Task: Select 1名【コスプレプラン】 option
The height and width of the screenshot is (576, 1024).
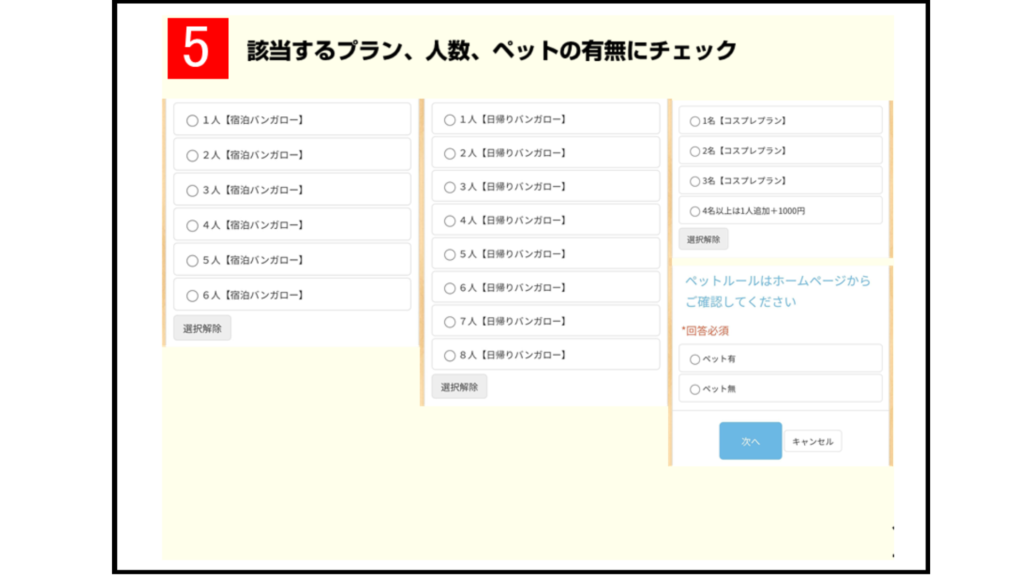Action: [695, 121]
